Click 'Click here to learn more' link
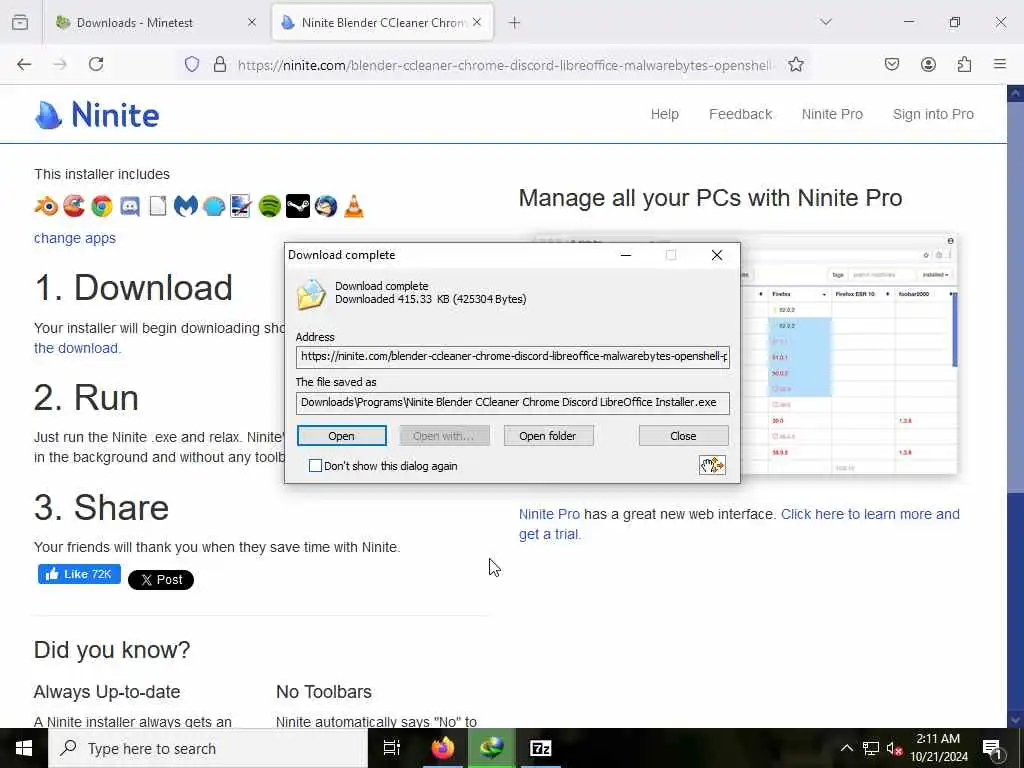This screenshot has width=1024, height=768. (871, 514)
